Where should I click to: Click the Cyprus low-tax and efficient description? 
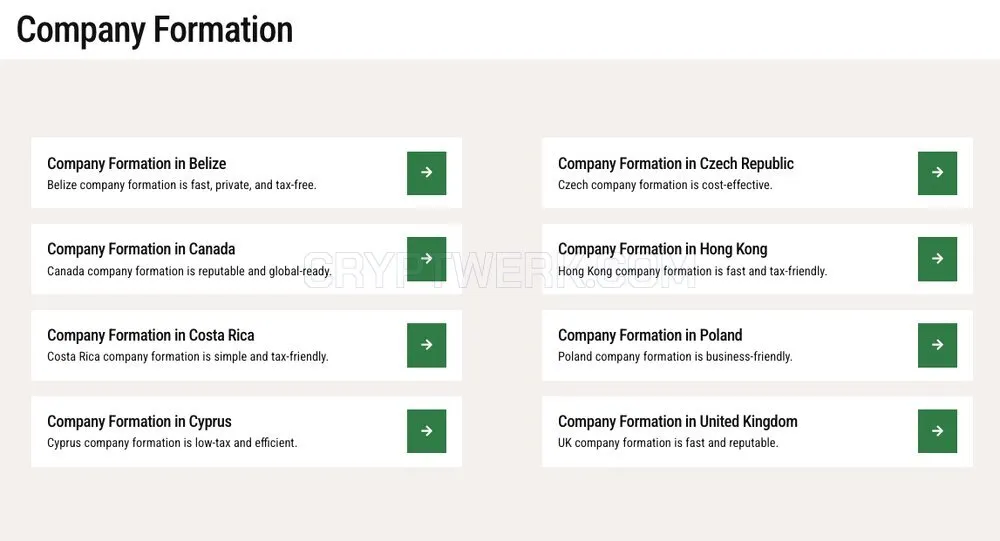(x=172, y=443)
